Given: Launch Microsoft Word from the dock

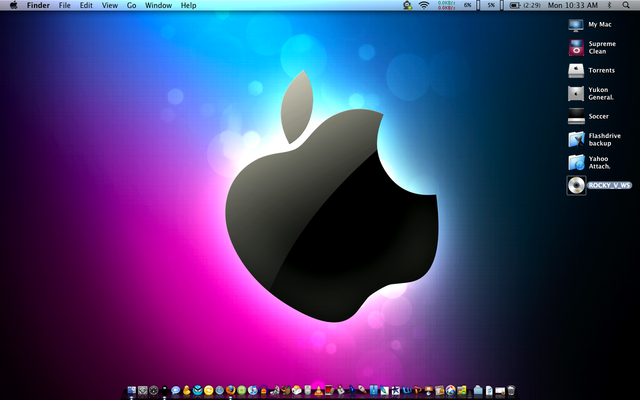Looking at the screenshot, I should [407, 391].
